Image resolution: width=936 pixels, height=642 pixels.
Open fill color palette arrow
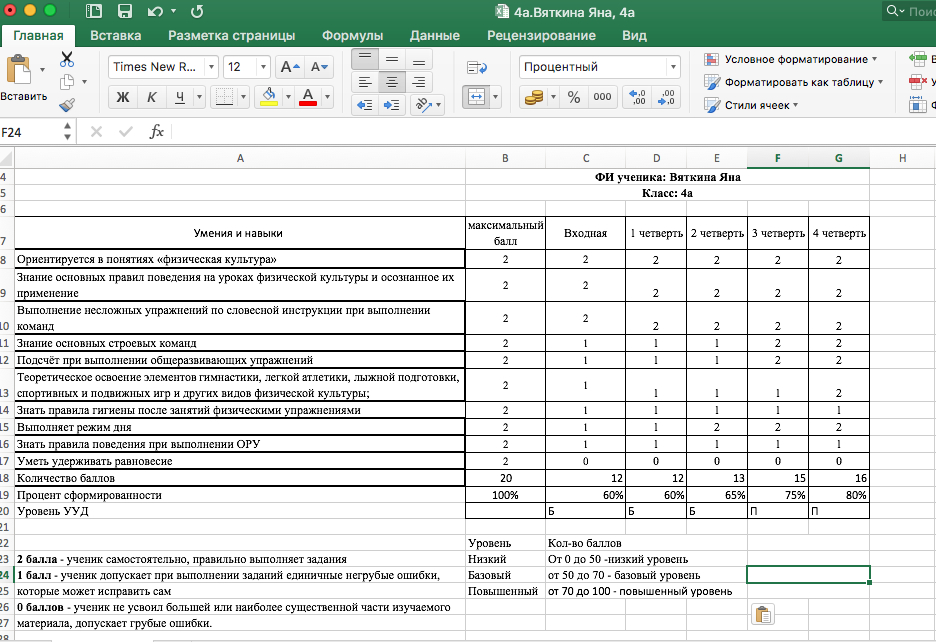(288, 96)
